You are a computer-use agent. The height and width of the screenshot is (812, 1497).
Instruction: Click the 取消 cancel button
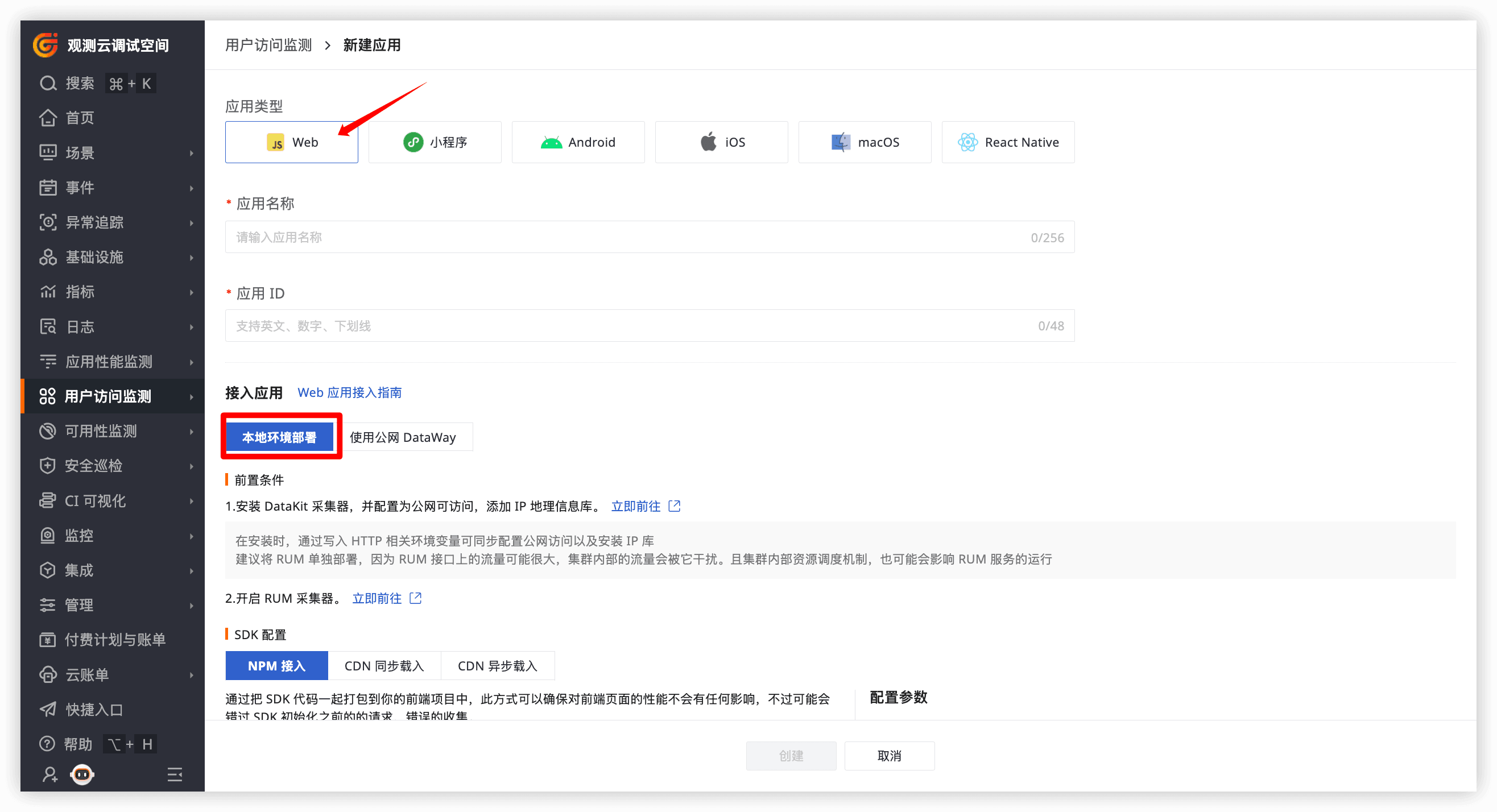point(889,756)
